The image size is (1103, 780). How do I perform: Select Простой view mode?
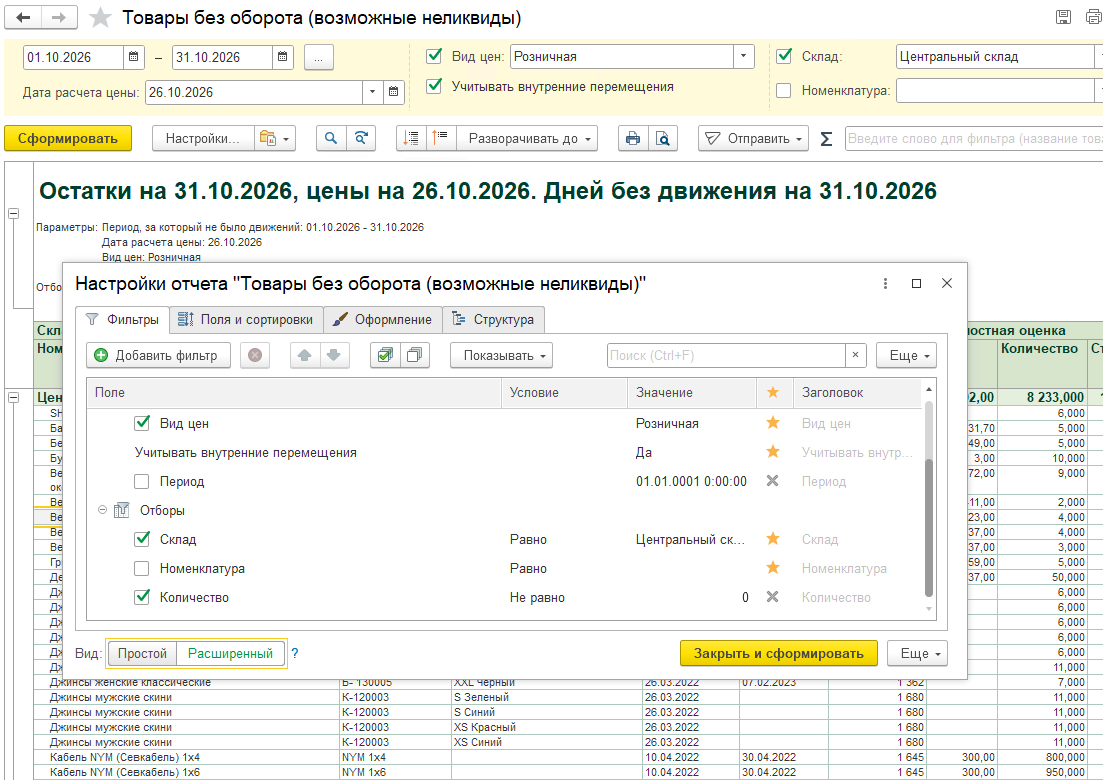142,653
